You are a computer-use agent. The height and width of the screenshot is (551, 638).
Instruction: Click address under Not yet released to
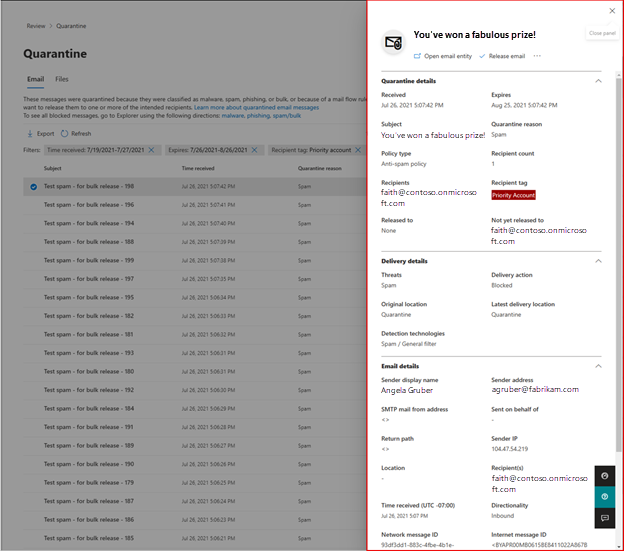tap(539, 236)
